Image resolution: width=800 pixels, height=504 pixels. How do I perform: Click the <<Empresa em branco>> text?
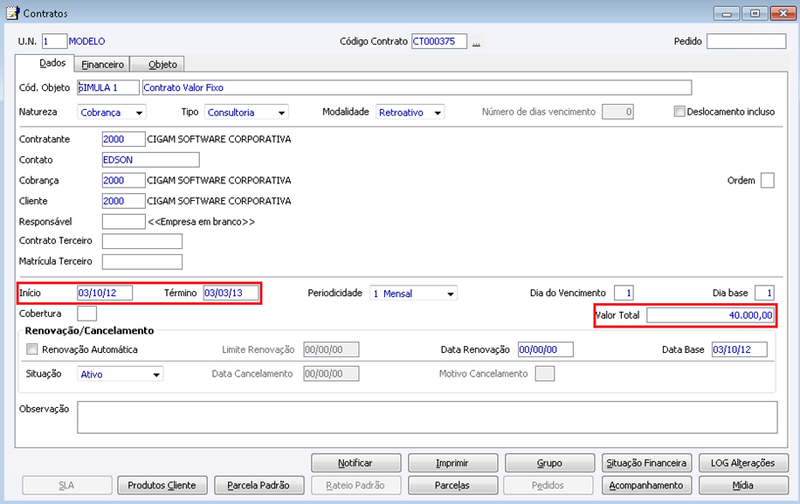201,222
